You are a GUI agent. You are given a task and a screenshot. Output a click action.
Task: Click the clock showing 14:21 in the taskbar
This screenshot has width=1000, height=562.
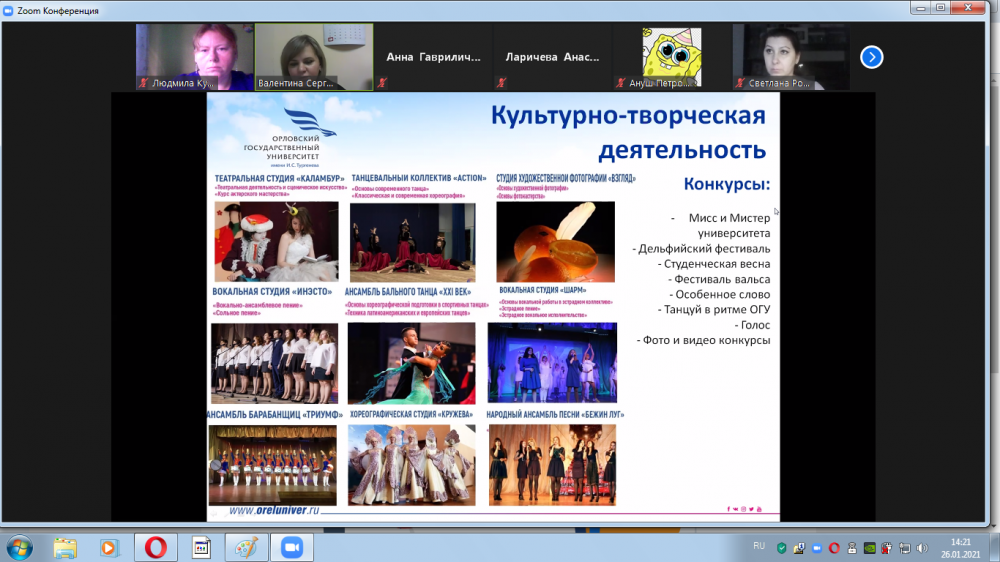[961, 547]
